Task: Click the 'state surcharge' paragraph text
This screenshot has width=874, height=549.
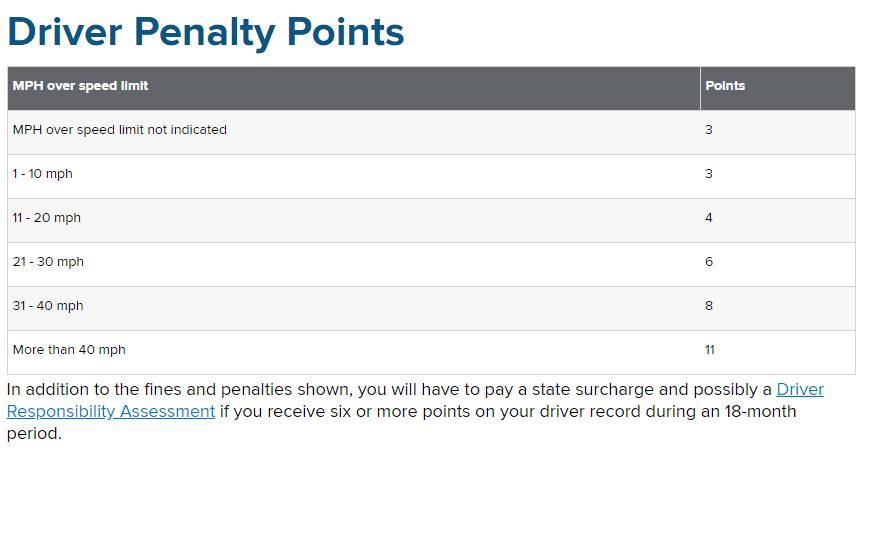Action: [592, 389]
